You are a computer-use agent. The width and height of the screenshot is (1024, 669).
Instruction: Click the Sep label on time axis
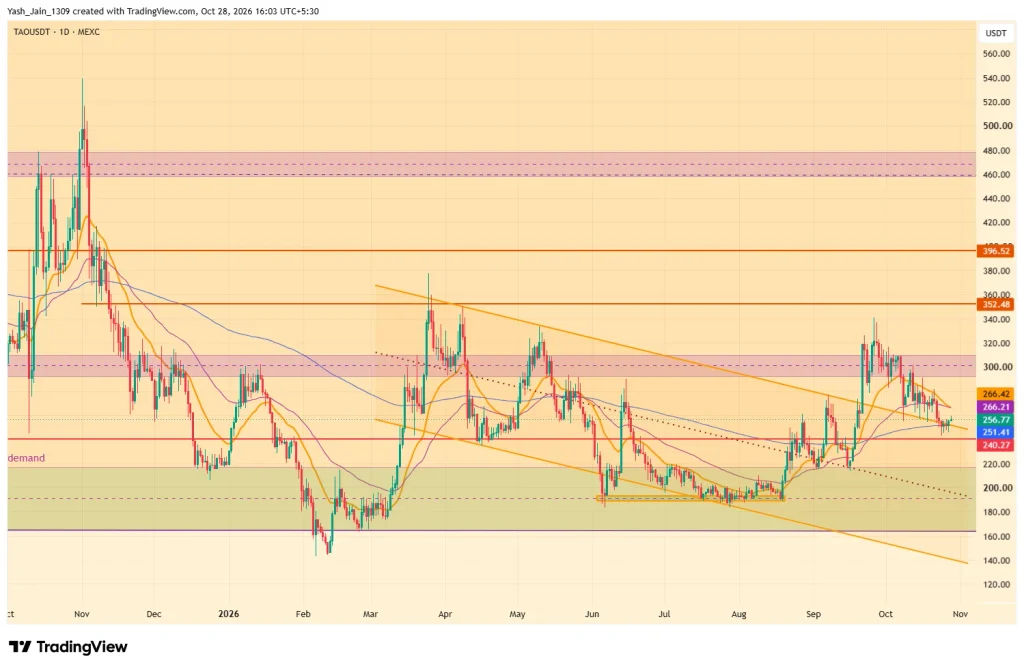(x=813, y=614)
